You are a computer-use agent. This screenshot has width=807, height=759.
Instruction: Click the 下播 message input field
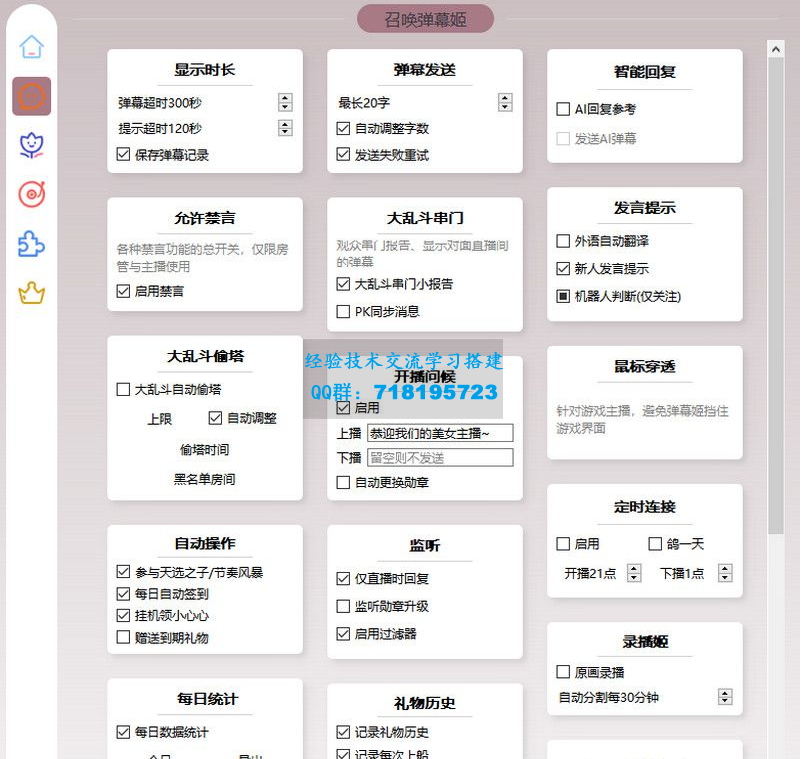440,458
